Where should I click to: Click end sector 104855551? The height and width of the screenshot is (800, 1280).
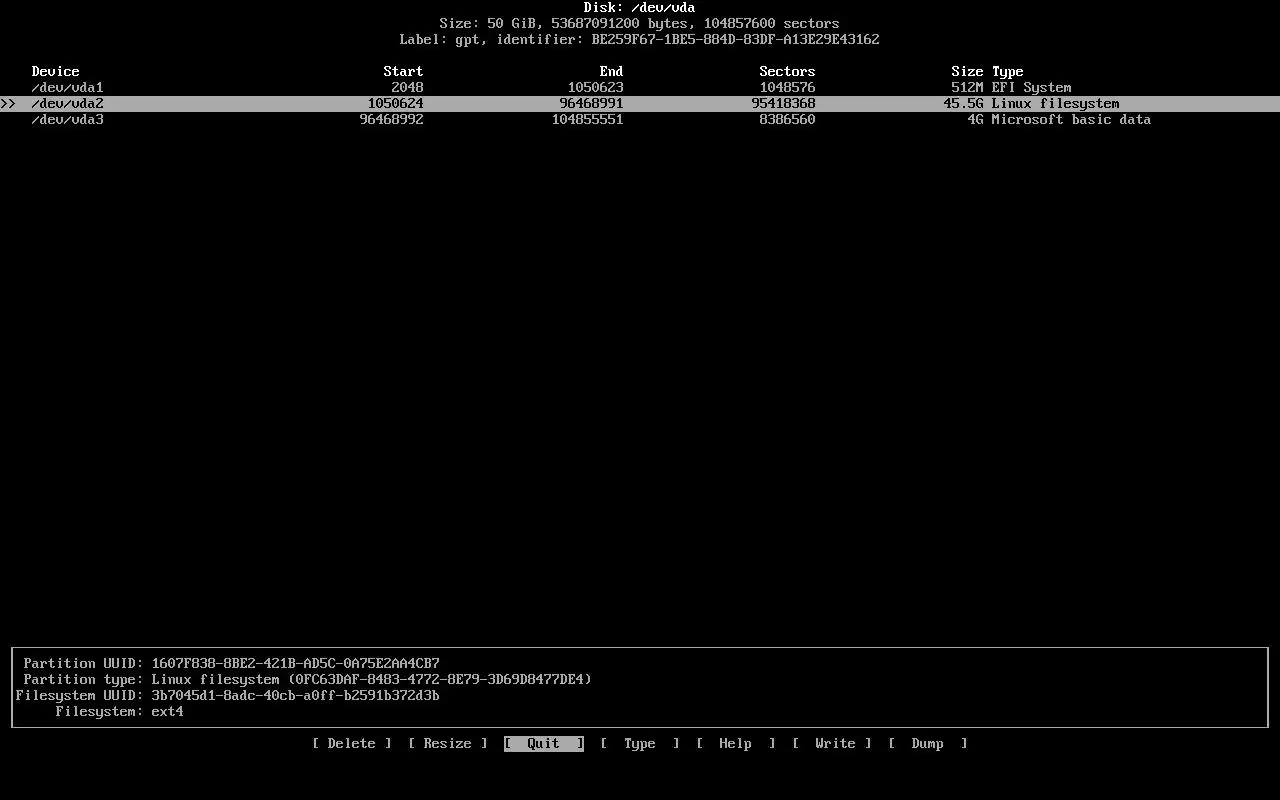pyautogui.click(x=587, y=119)
